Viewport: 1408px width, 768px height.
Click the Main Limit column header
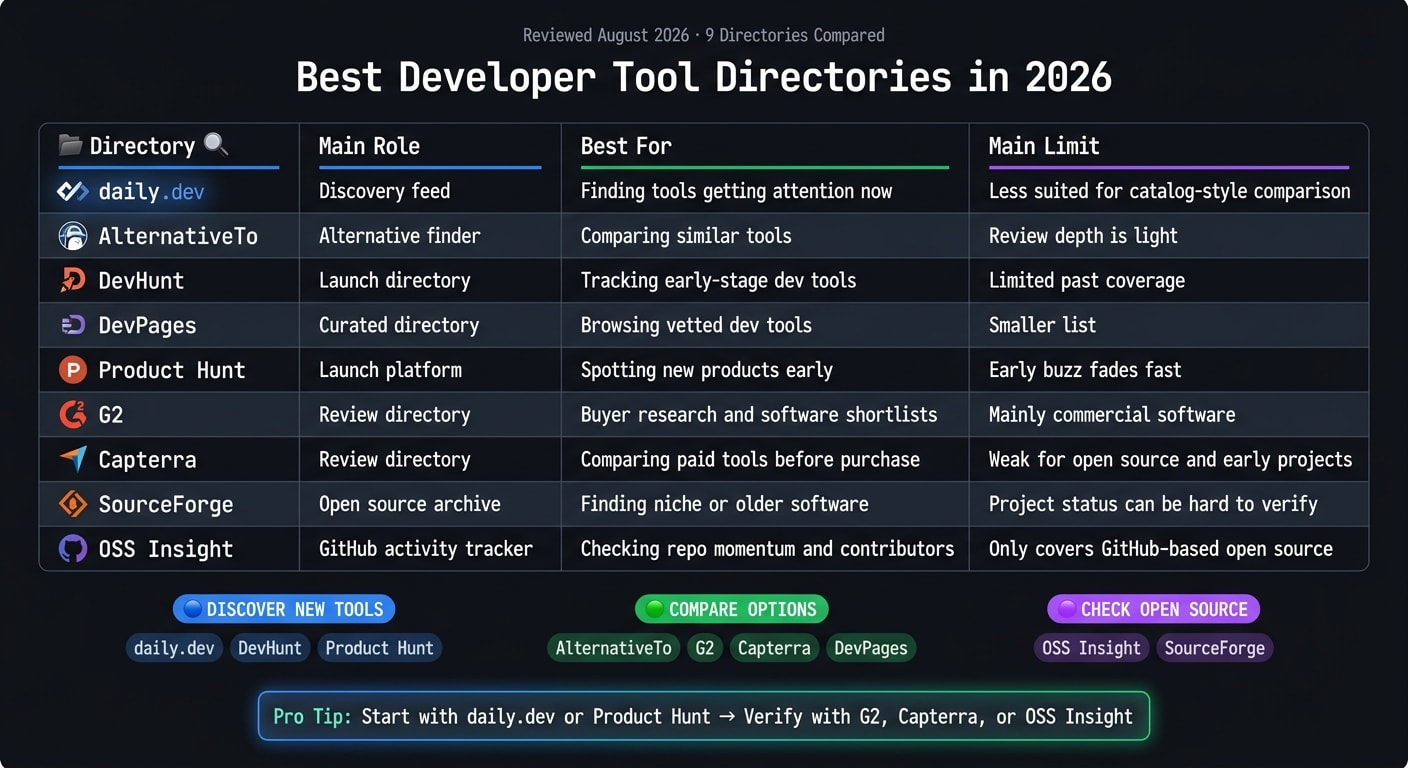[1044, 146]
